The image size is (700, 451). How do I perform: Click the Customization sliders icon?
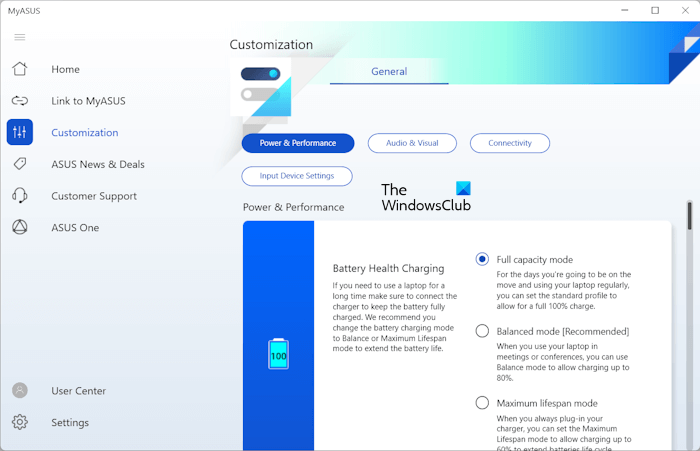[20, 132]
